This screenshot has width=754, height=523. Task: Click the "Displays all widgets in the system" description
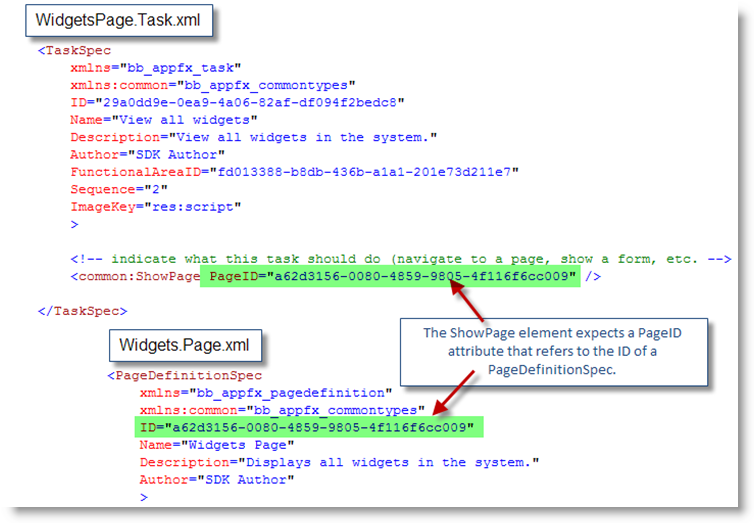(339, 462)
